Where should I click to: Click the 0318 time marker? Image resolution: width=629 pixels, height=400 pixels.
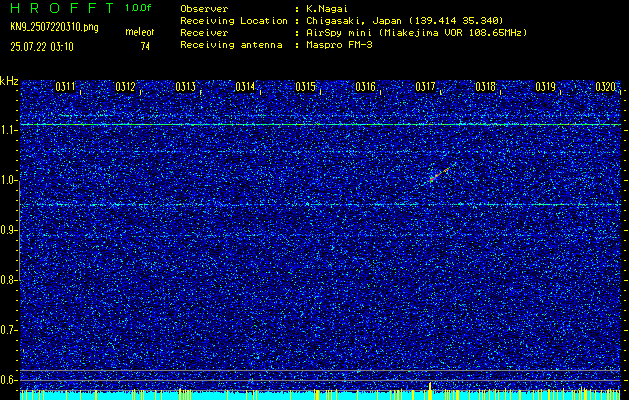[x=485, y=87]
